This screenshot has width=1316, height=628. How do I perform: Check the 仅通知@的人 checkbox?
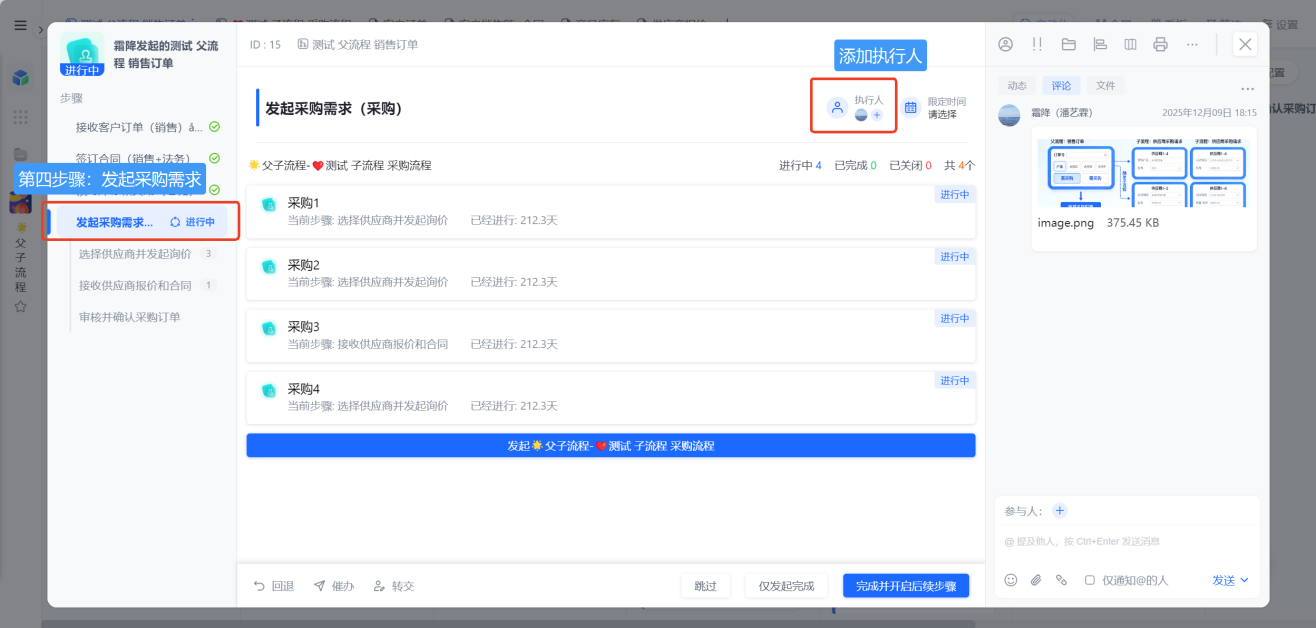point(1090,580)
